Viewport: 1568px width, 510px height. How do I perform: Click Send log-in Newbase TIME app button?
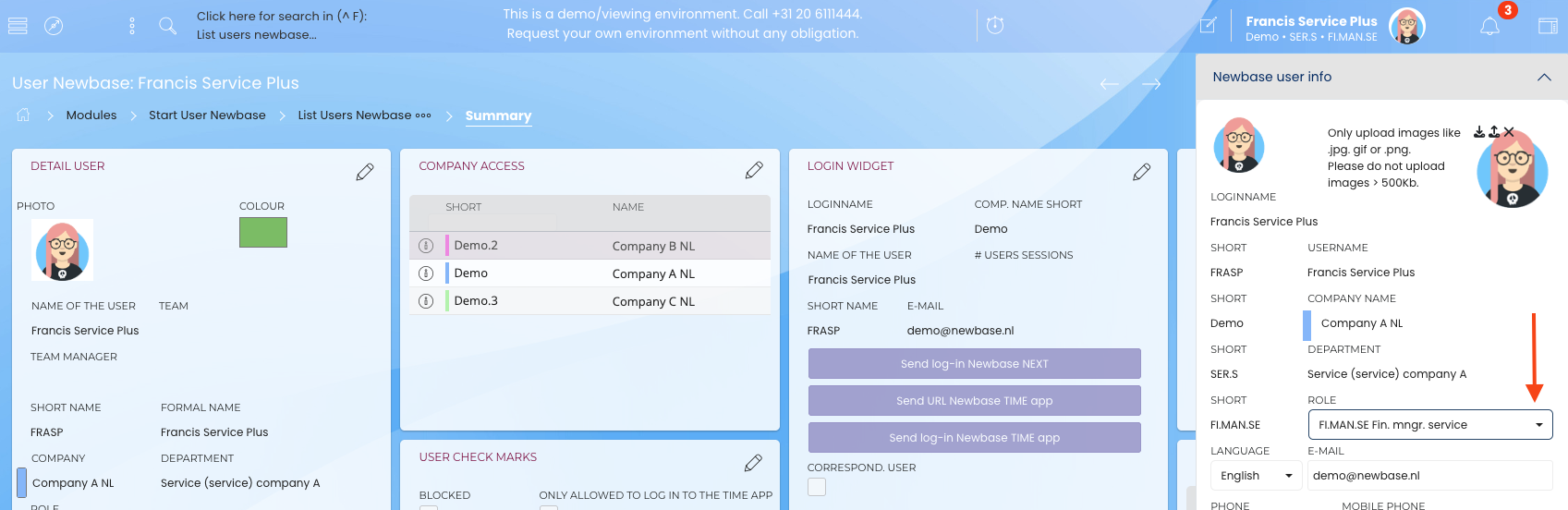coord(975,438)
